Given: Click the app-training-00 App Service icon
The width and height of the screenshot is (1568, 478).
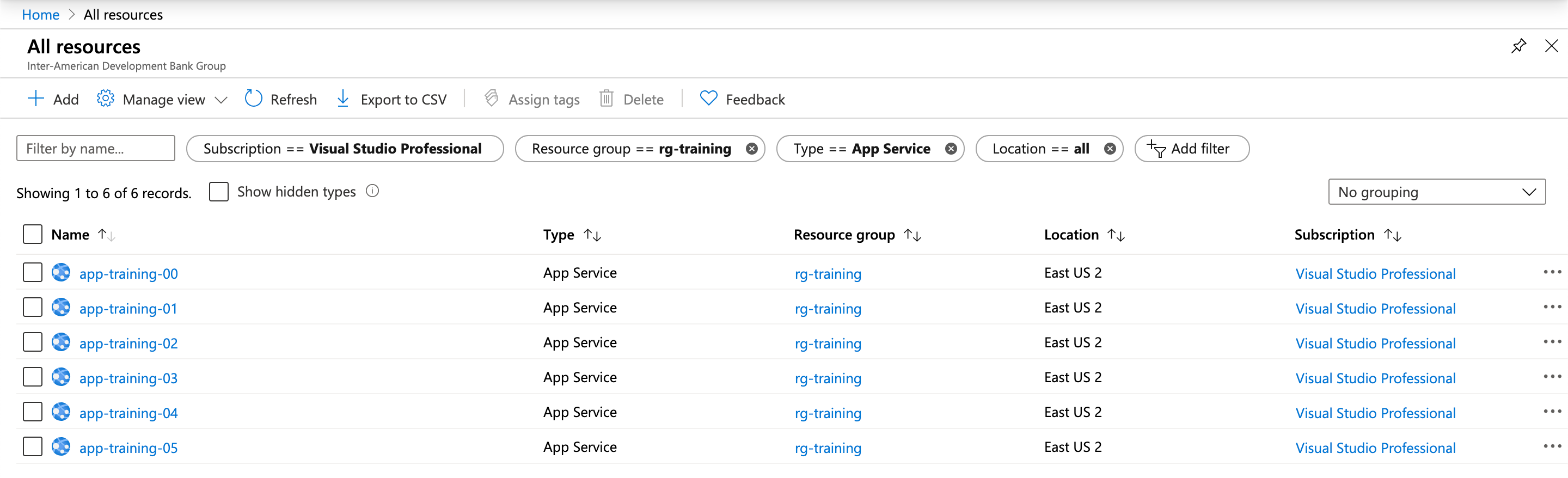Looking at the screenshot, I should click(x=61, y=272).
